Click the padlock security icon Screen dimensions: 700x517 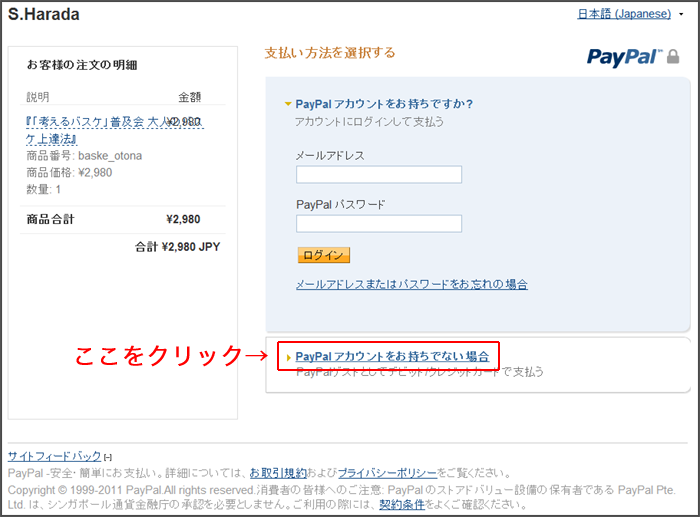673,57
